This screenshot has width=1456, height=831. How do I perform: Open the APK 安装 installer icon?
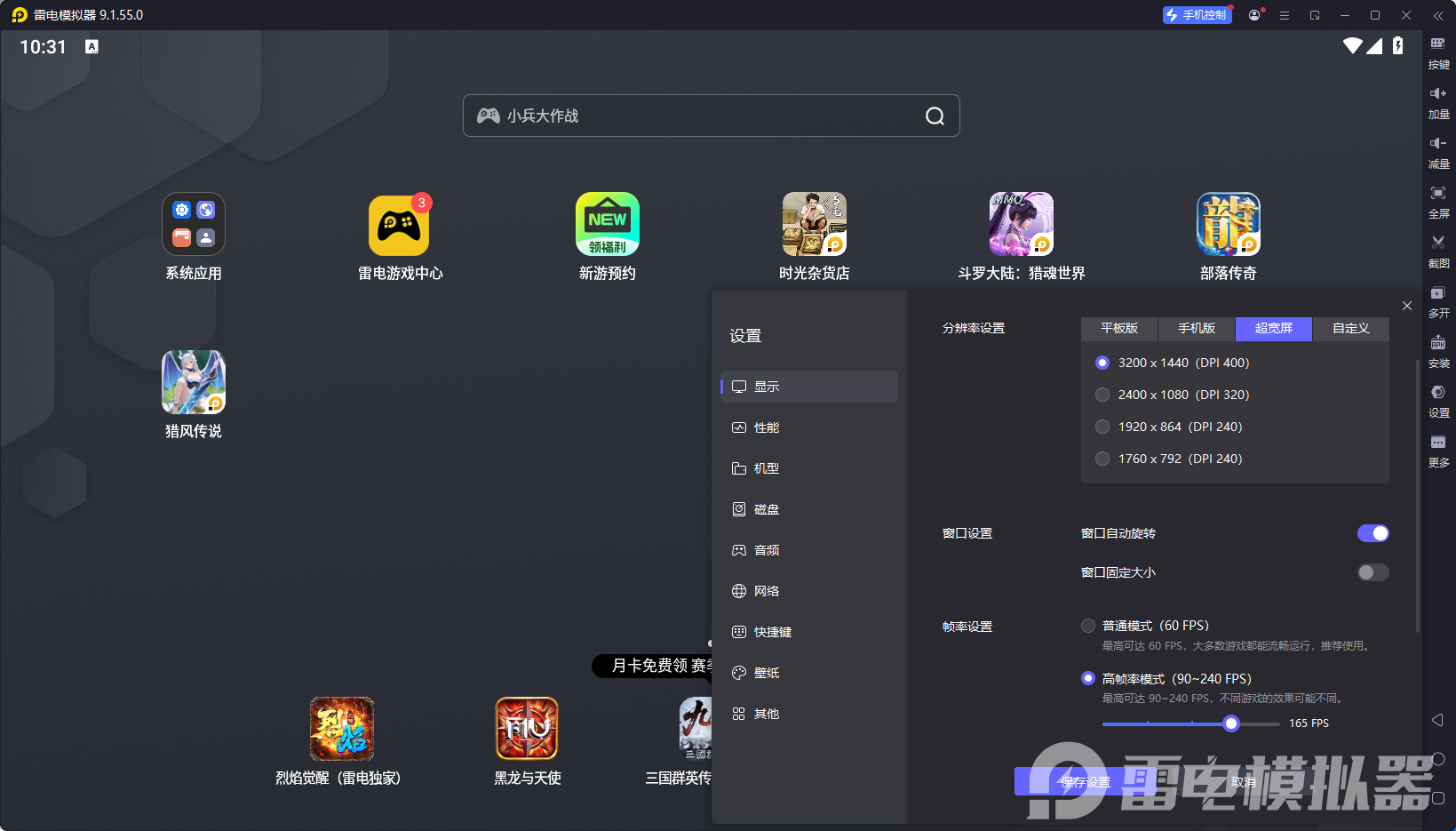click(1439, 351)
